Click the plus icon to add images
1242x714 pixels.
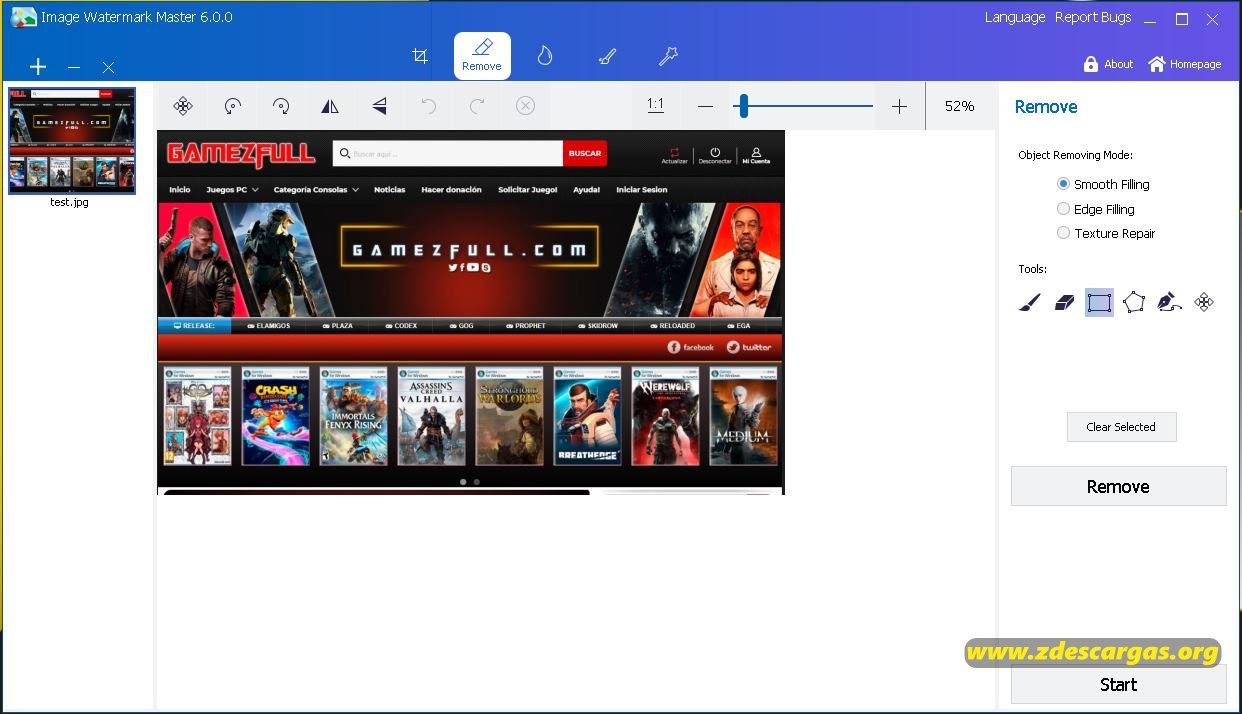point(38,67)
